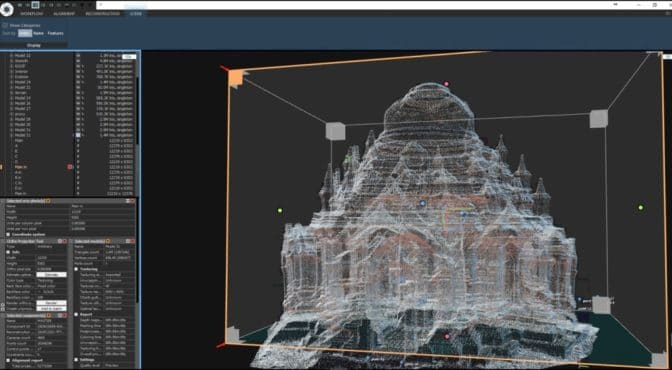The width and height of the screenshot is (672, 370).
Task: Grab the grey cube handle at the box's bottom-right front corner
Action: pos(659,359)
